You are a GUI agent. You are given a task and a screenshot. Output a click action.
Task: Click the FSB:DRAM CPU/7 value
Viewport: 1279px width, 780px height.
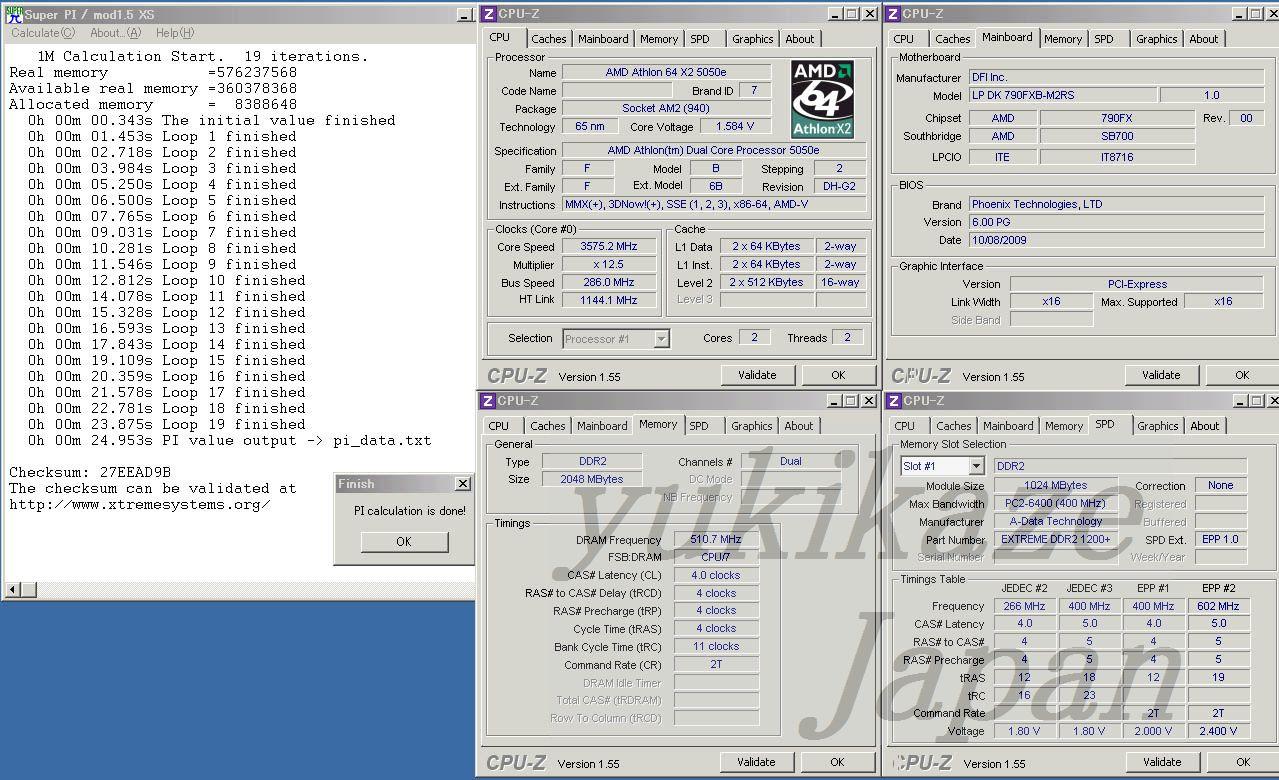point(716,557)
